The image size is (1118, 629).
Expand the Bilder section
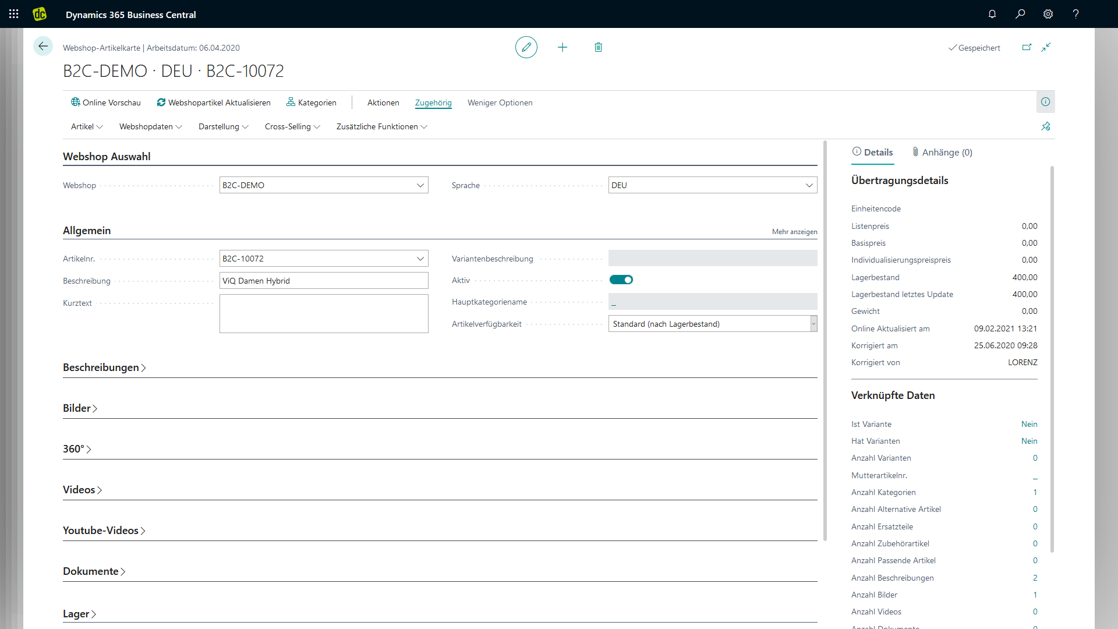[80, 409]
